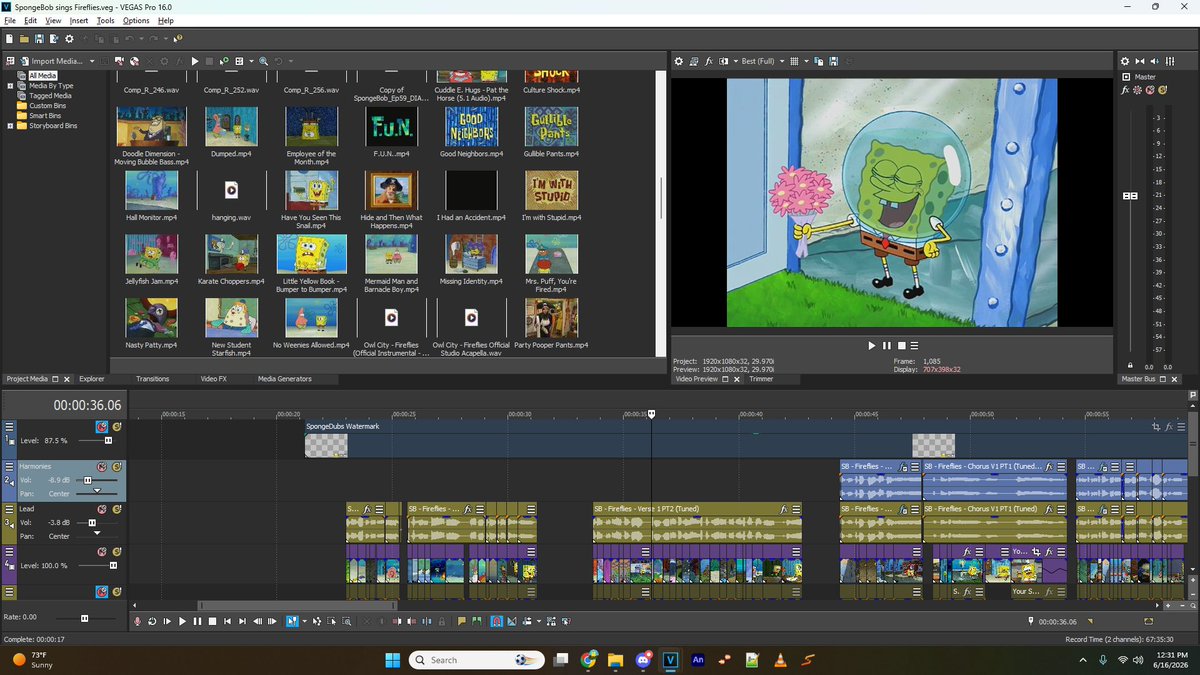Save preview snapshot to file
The width and height of the screenshot is (1200, 675).
click(833, 61)
